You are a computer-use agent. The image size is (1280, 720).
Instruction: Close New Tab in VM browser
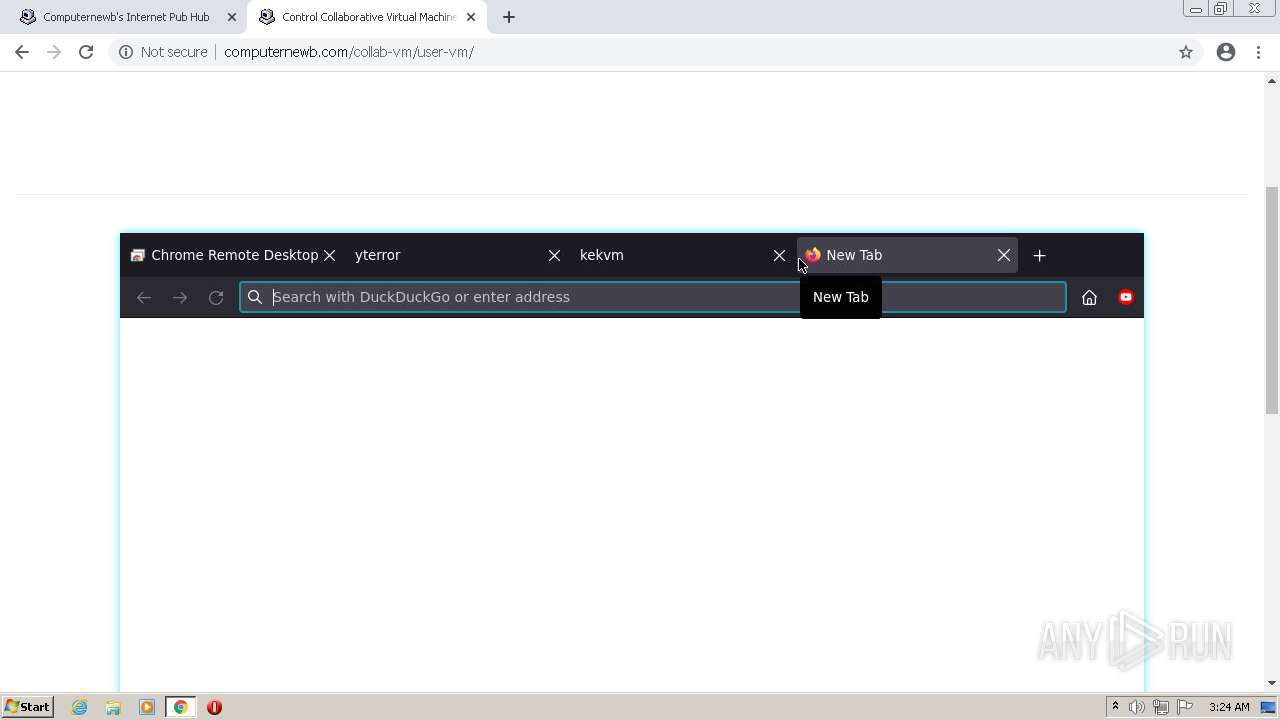click(x=1003, y=255)
